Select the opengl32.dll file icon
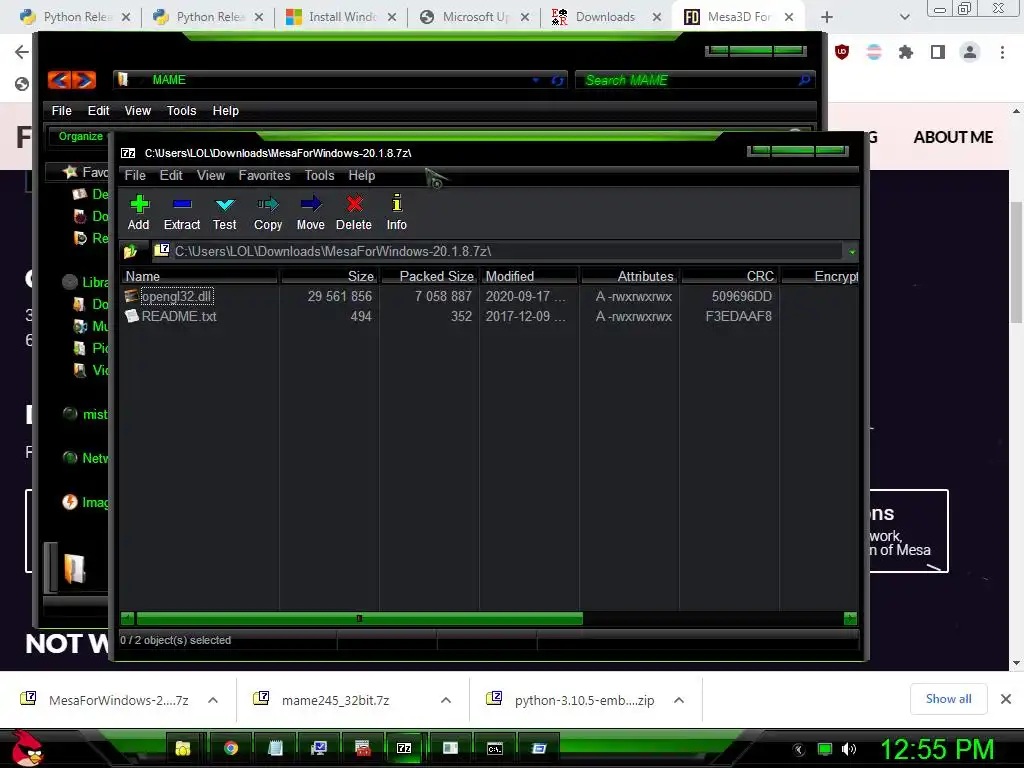 point(131,296)
